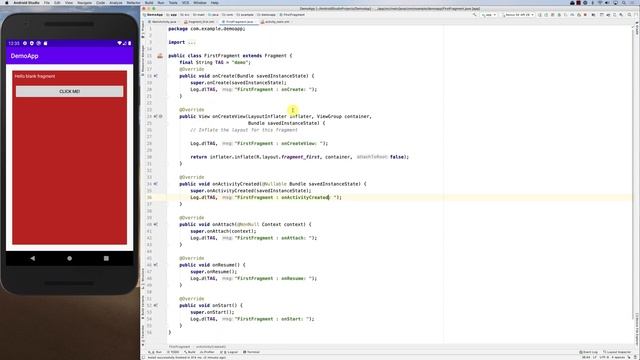Open the VCS menu
The width and height of the screenshot is (640, 360).
[x=186, y=2]
